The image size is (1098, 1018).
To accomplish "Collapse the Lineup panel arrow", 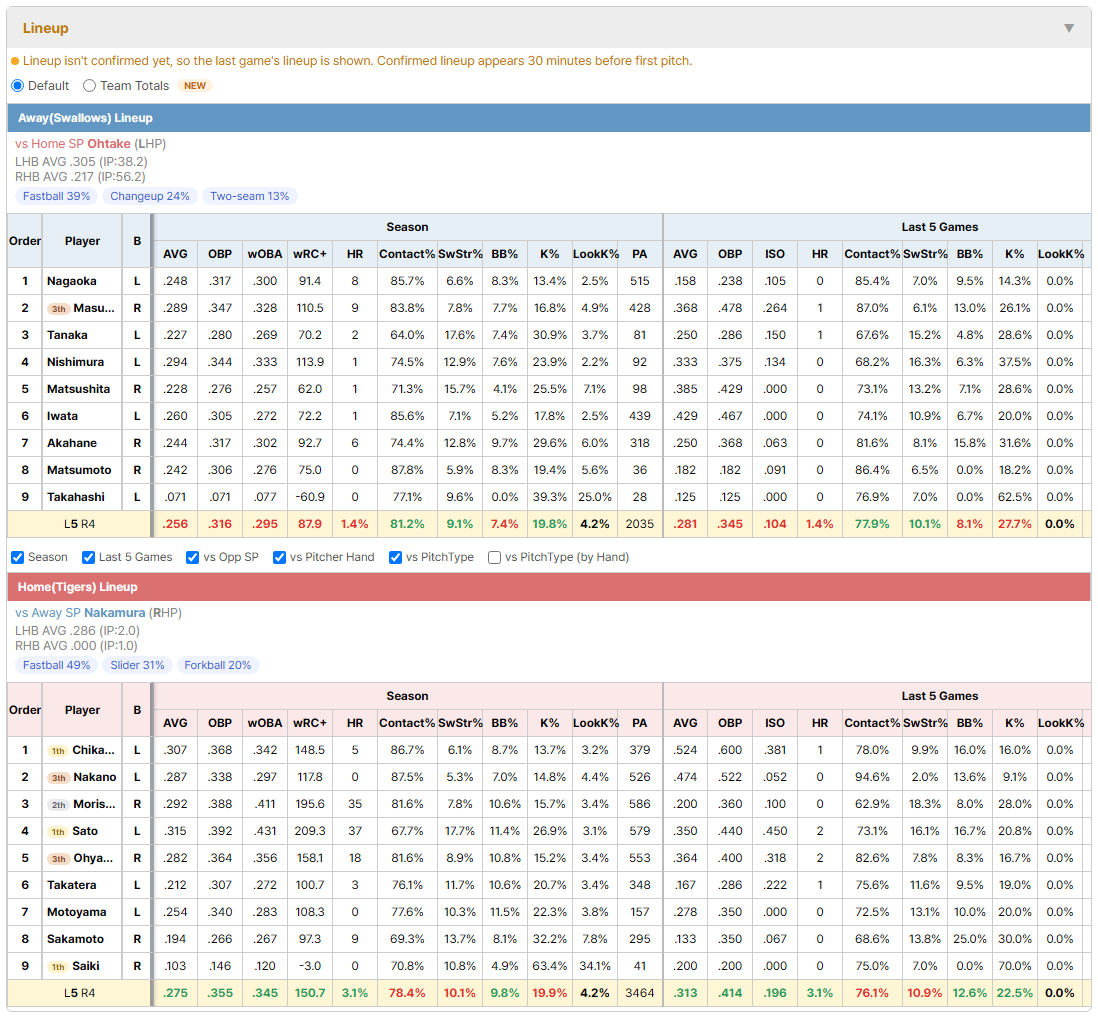I will [1069, 28].
